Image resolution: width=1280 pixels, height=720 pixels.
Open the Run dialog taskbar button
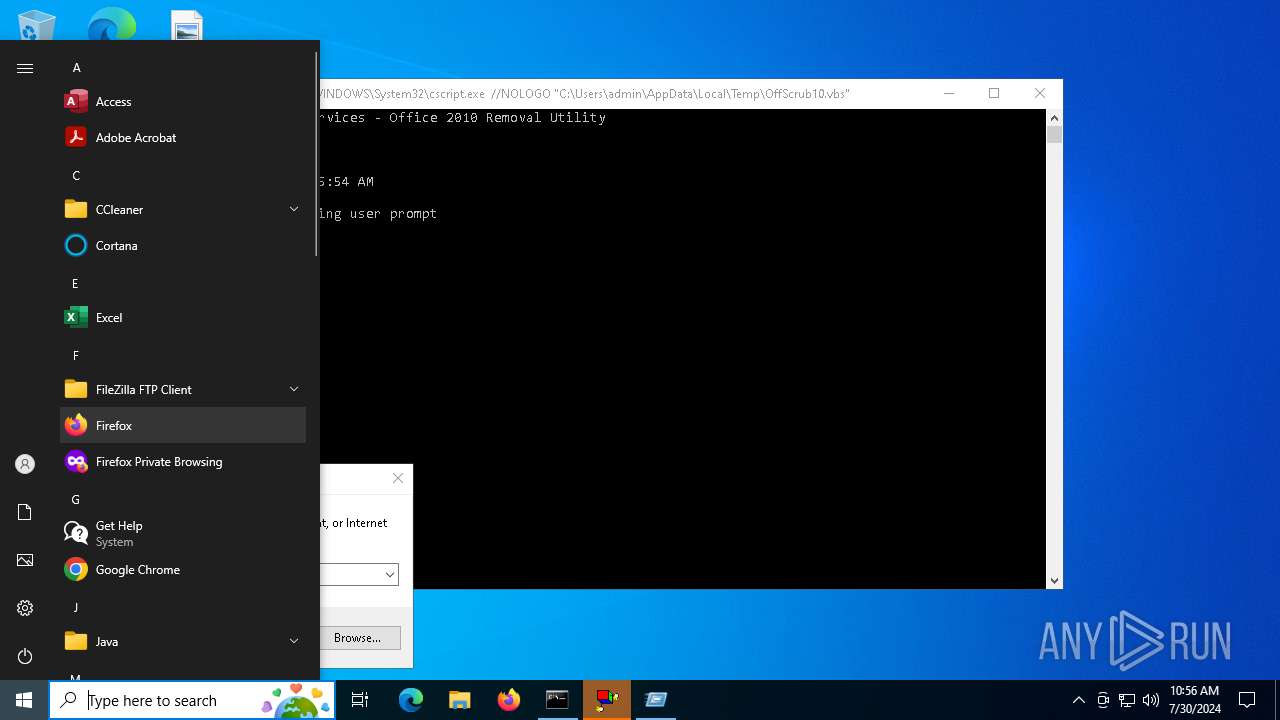click(x=656, y=700)
